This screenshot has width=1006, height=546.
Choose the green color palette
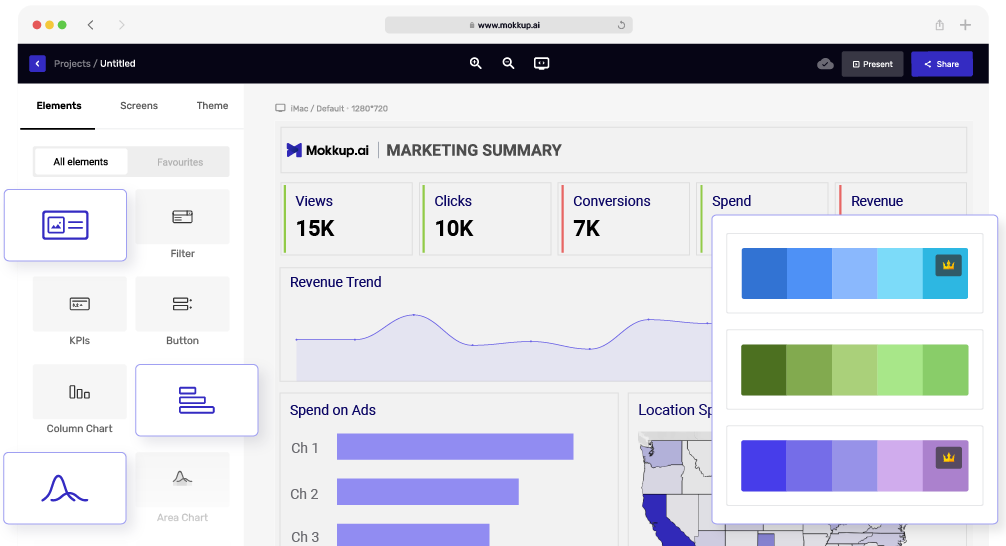click(x=854, y=370)
